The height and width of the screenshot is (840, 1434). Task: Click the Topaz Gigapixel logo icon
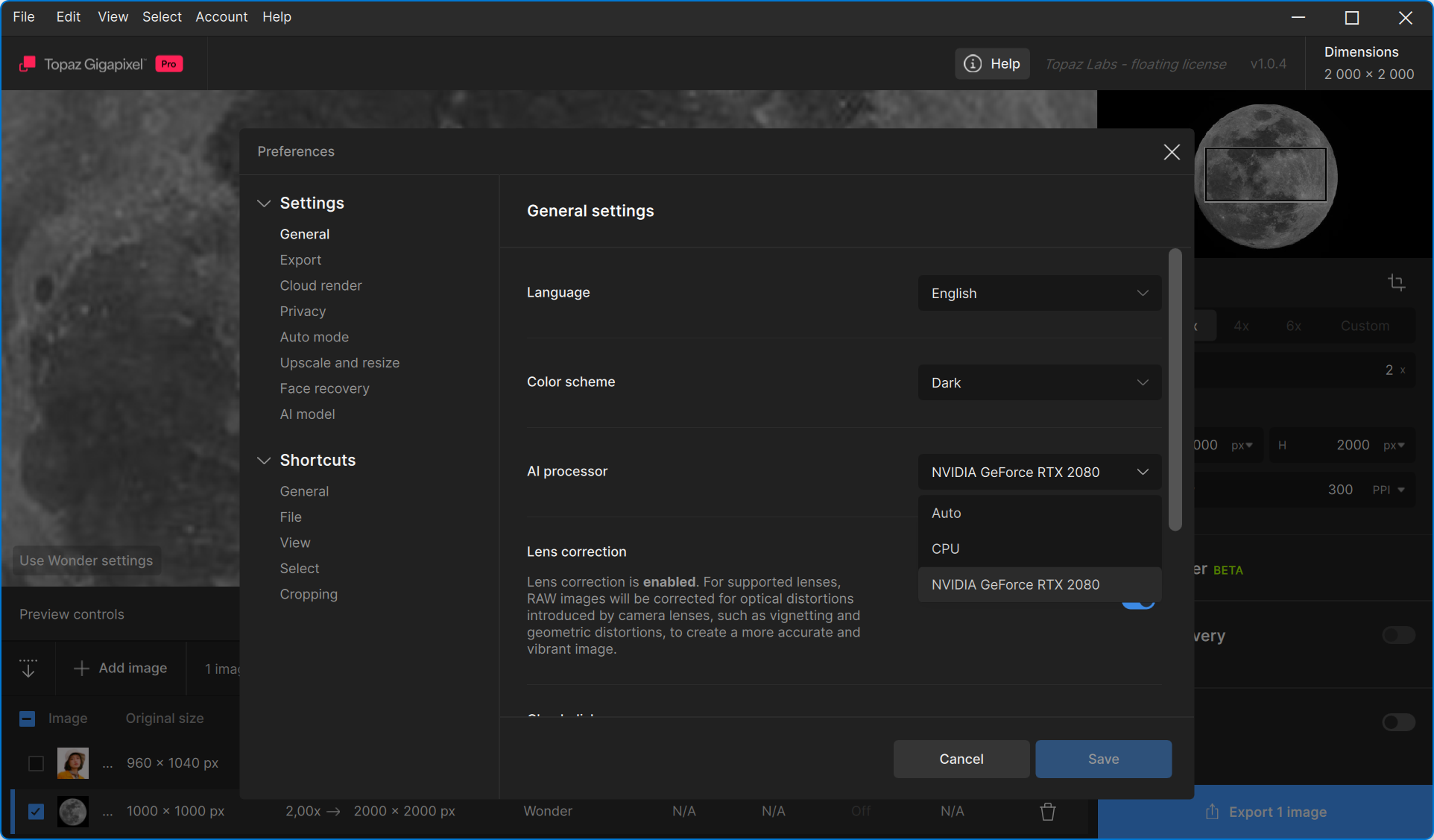pos(28,64)
